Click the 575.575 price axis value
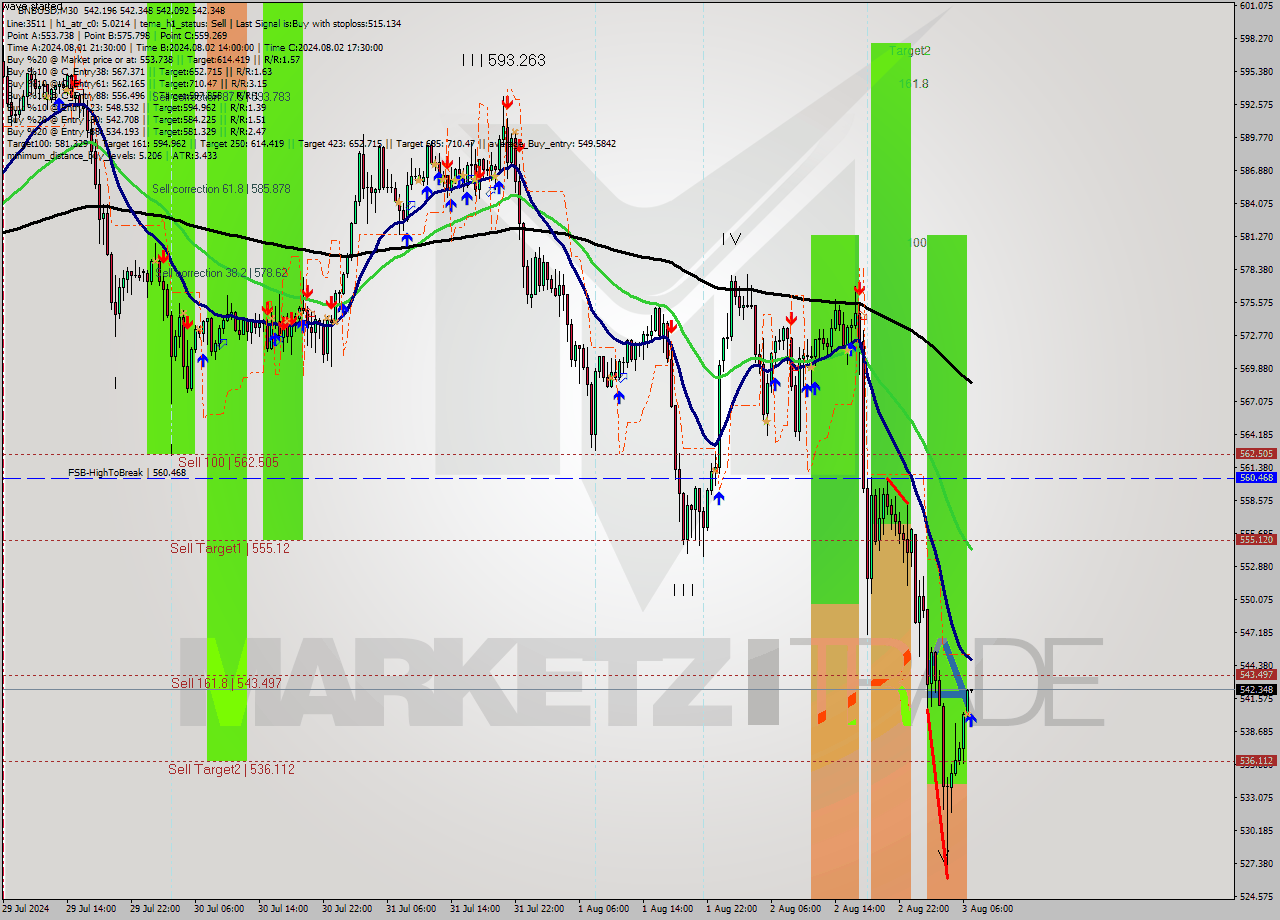The width and height of the screenshot is (1280, 920). tap(1256, 302)
